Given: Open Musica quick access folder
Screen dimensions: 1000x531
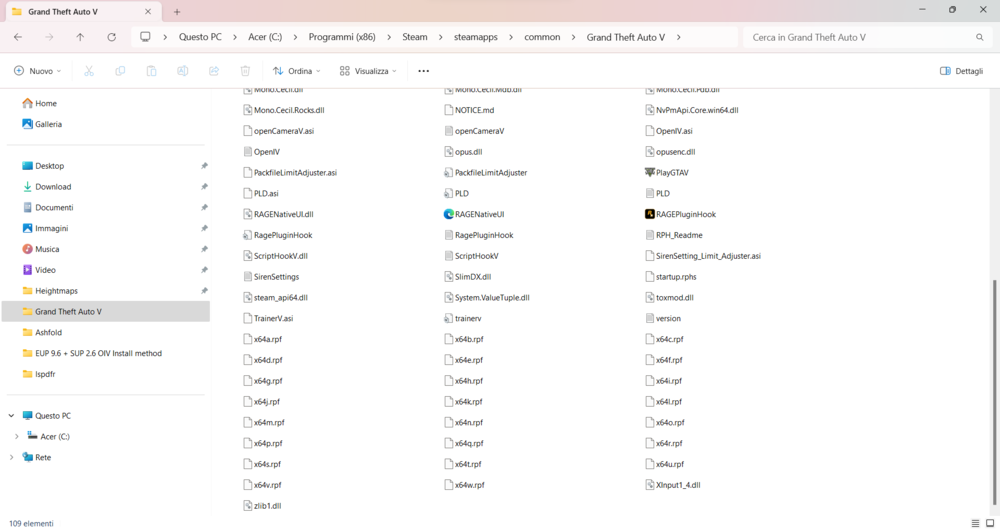Looking at the screenshot, I should tap(41, 249).
